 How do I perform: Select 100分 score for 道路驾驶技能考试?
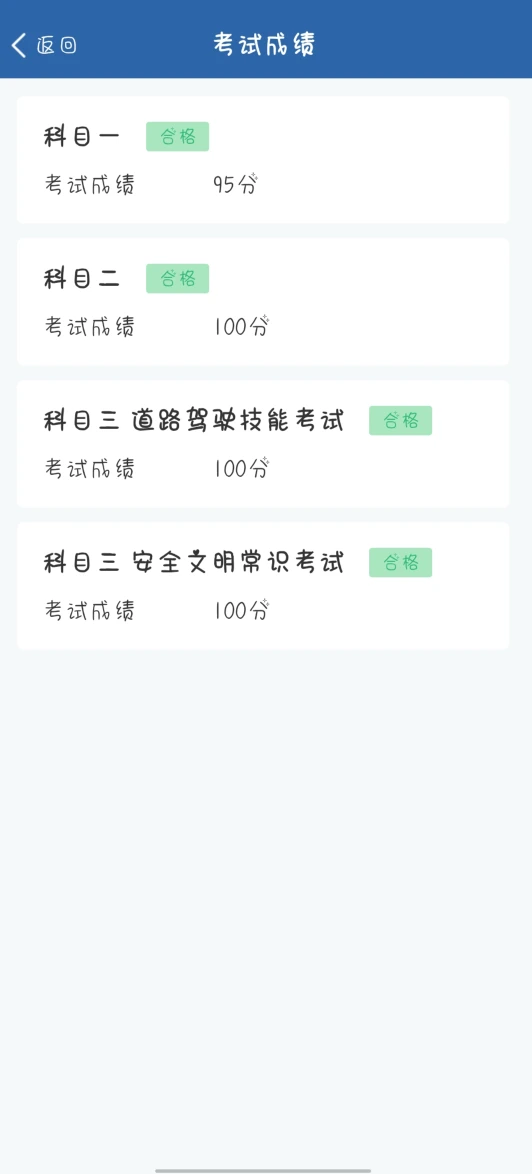(241, 469)
